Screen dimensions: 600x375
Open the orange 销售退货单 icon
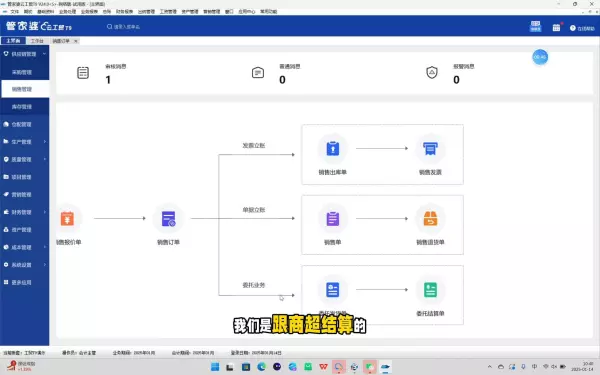430,219
